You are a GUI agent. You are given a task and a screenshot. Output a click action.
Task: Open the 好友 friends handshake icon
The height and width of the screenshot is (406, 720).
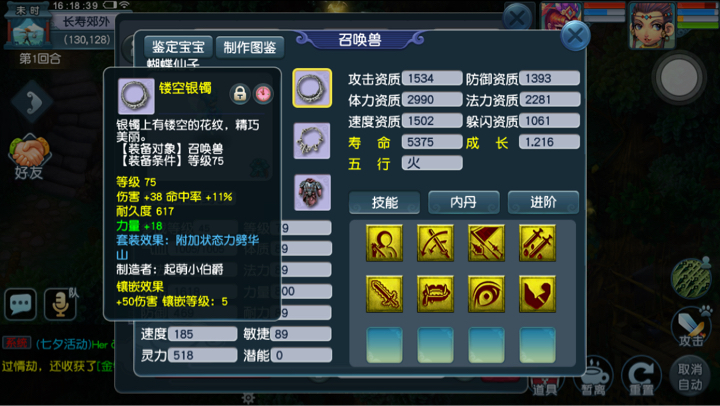coord(28,158)
